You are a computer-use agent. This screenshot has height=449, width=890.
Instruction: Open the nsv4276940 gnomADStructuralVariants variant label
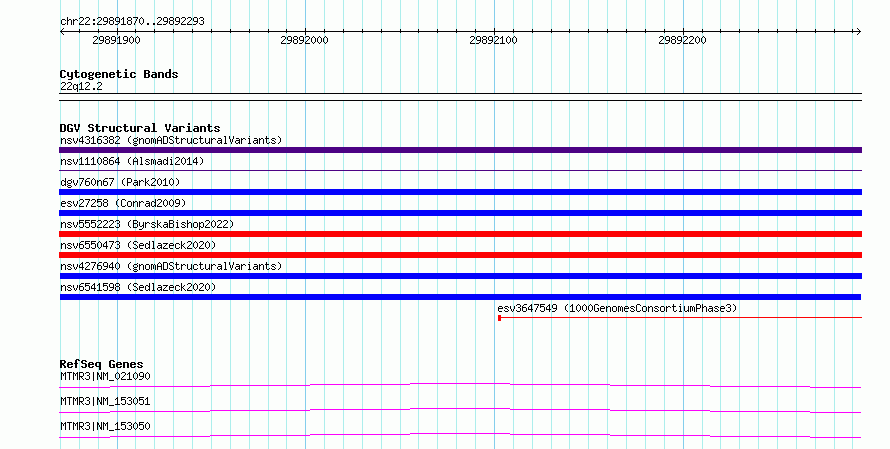(171, 266)
